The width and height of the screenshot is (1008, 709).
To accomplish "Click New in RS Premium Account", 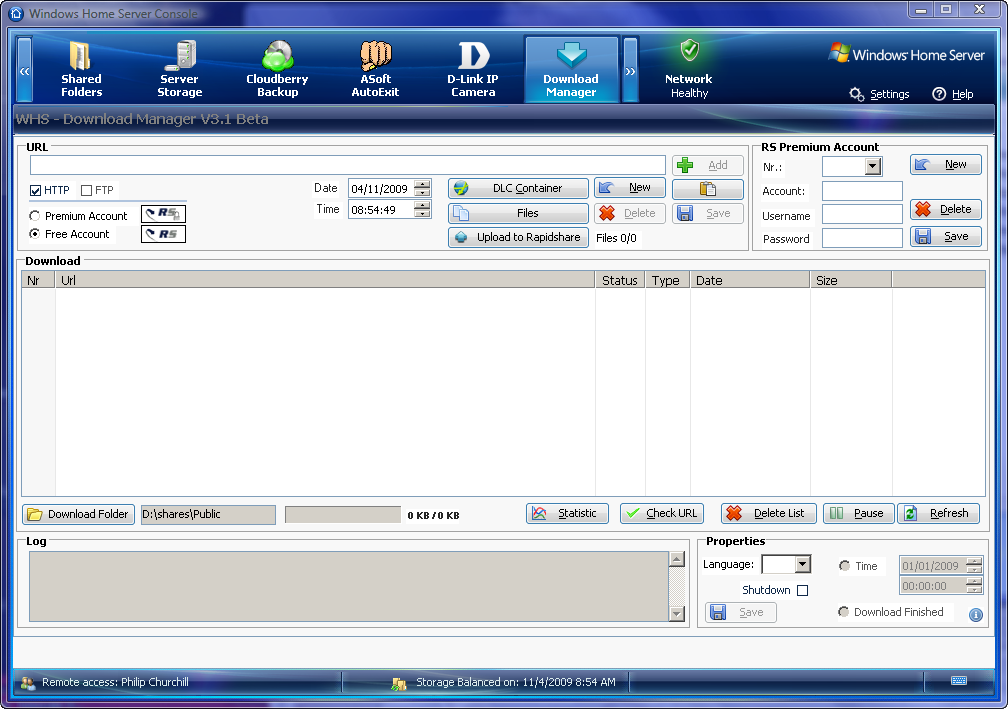I will [x=946, y=165].
